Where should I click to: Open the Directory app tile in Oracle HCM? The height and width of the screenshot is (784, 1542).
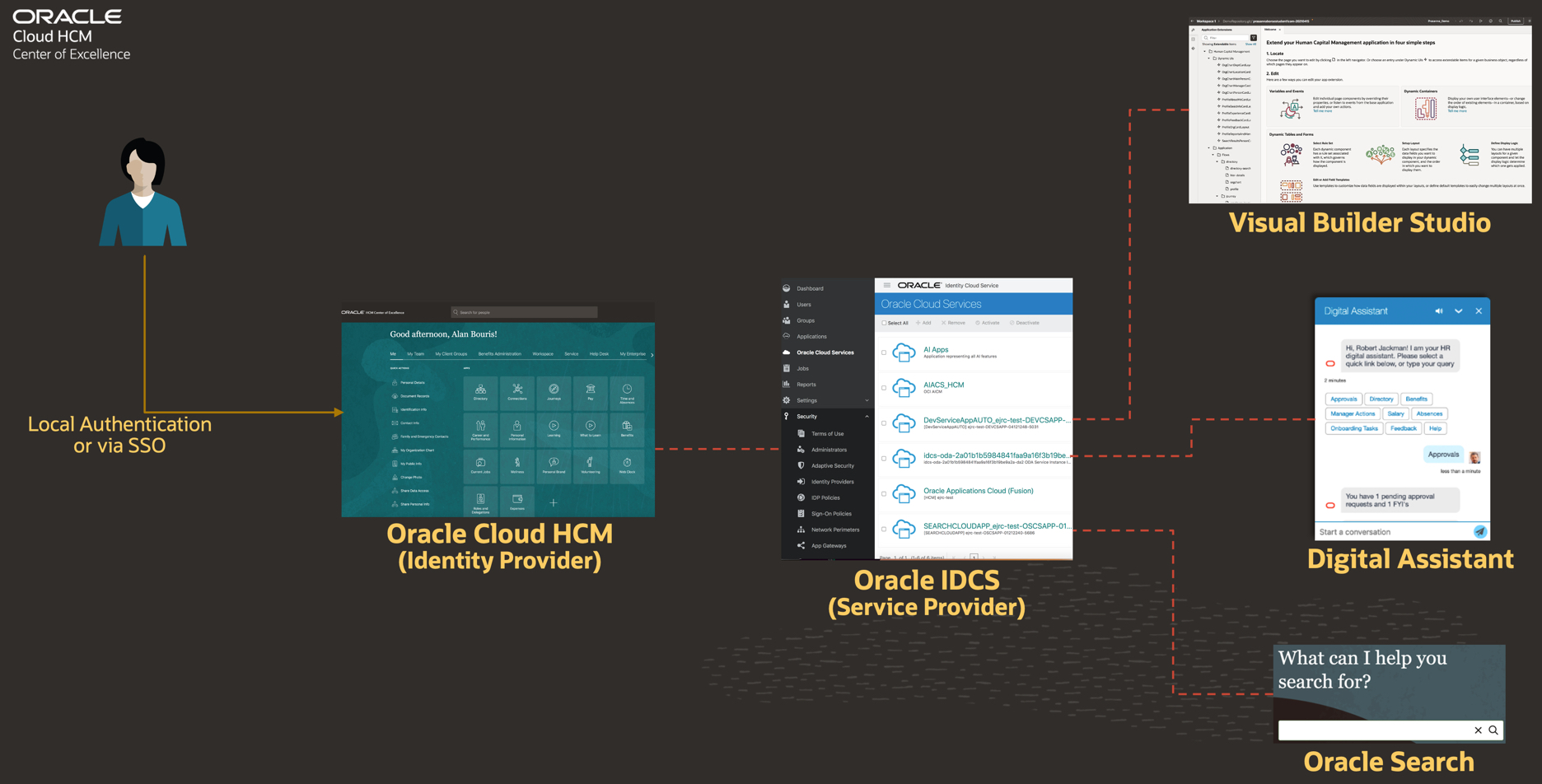point(480,392)
